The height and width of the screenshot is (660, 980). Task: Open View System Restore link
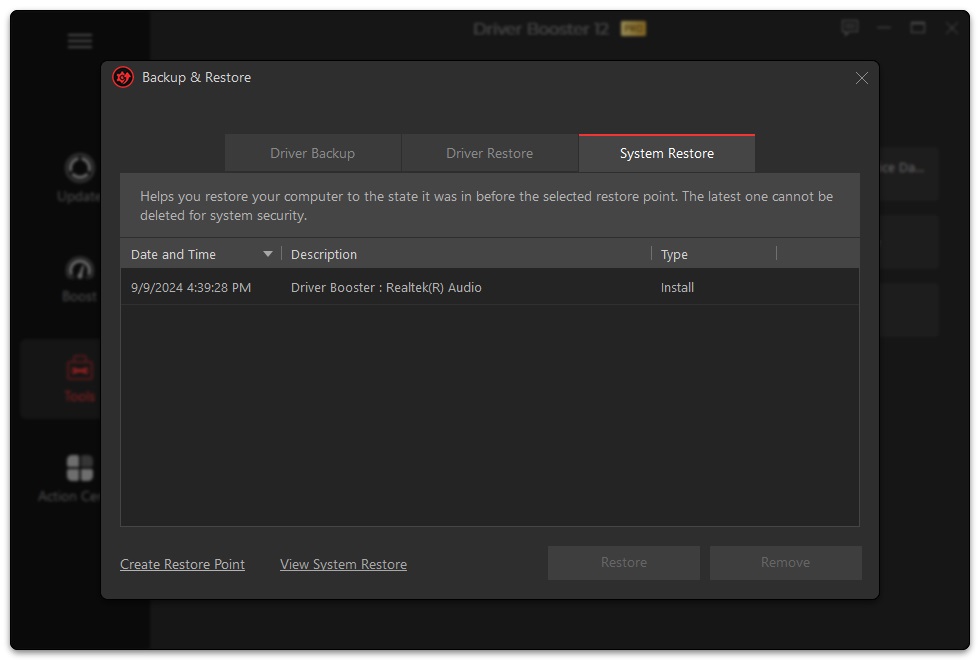(343, 564)
